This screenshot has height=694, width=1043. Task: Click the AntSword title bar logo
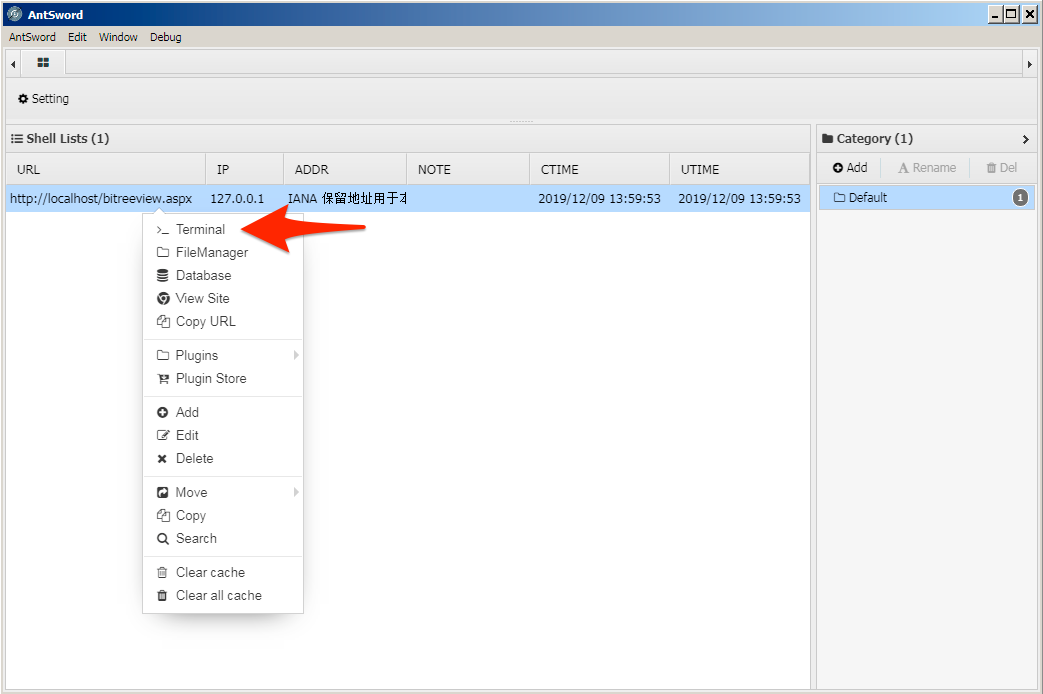click(15, 14)
